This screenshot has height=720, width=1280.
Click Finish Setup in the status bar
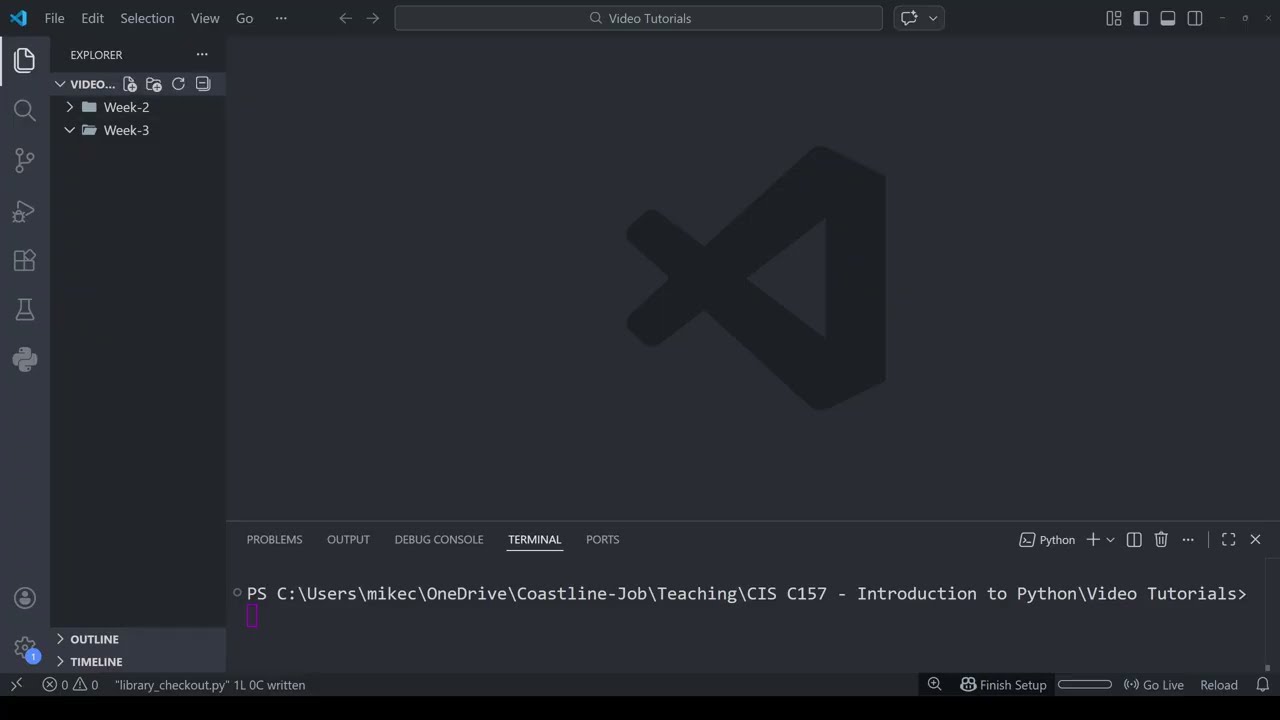click(x=1003, y=685)
